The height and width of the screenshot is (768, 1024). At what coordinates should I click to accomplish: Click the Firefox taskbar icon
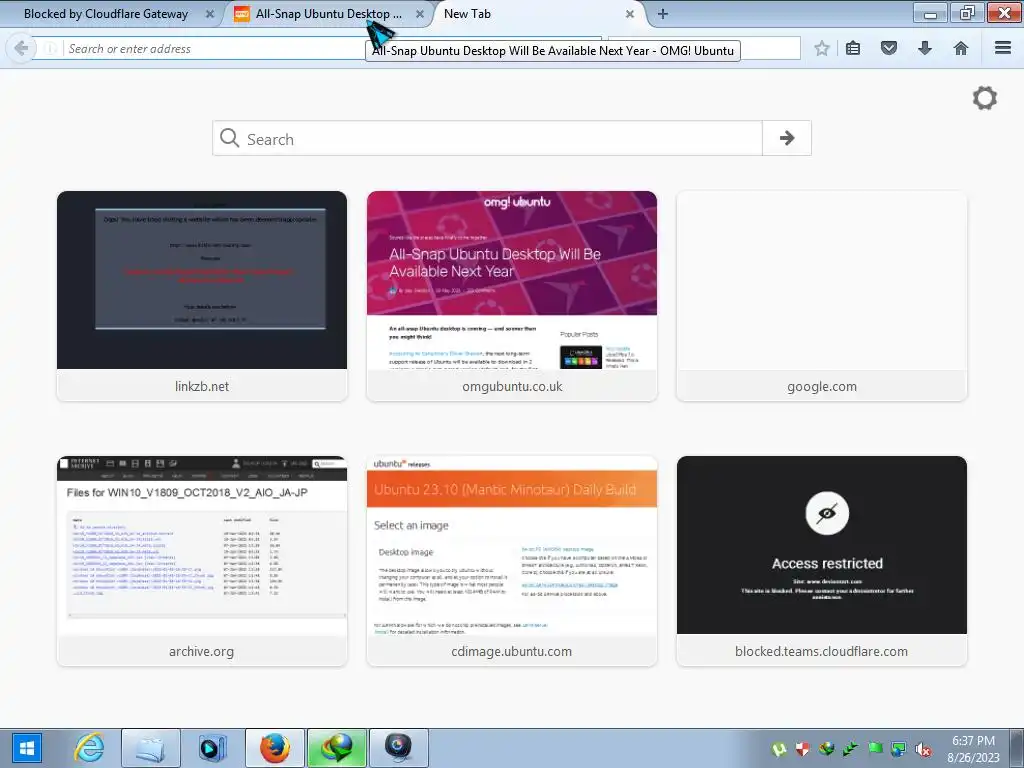(274, 748)
